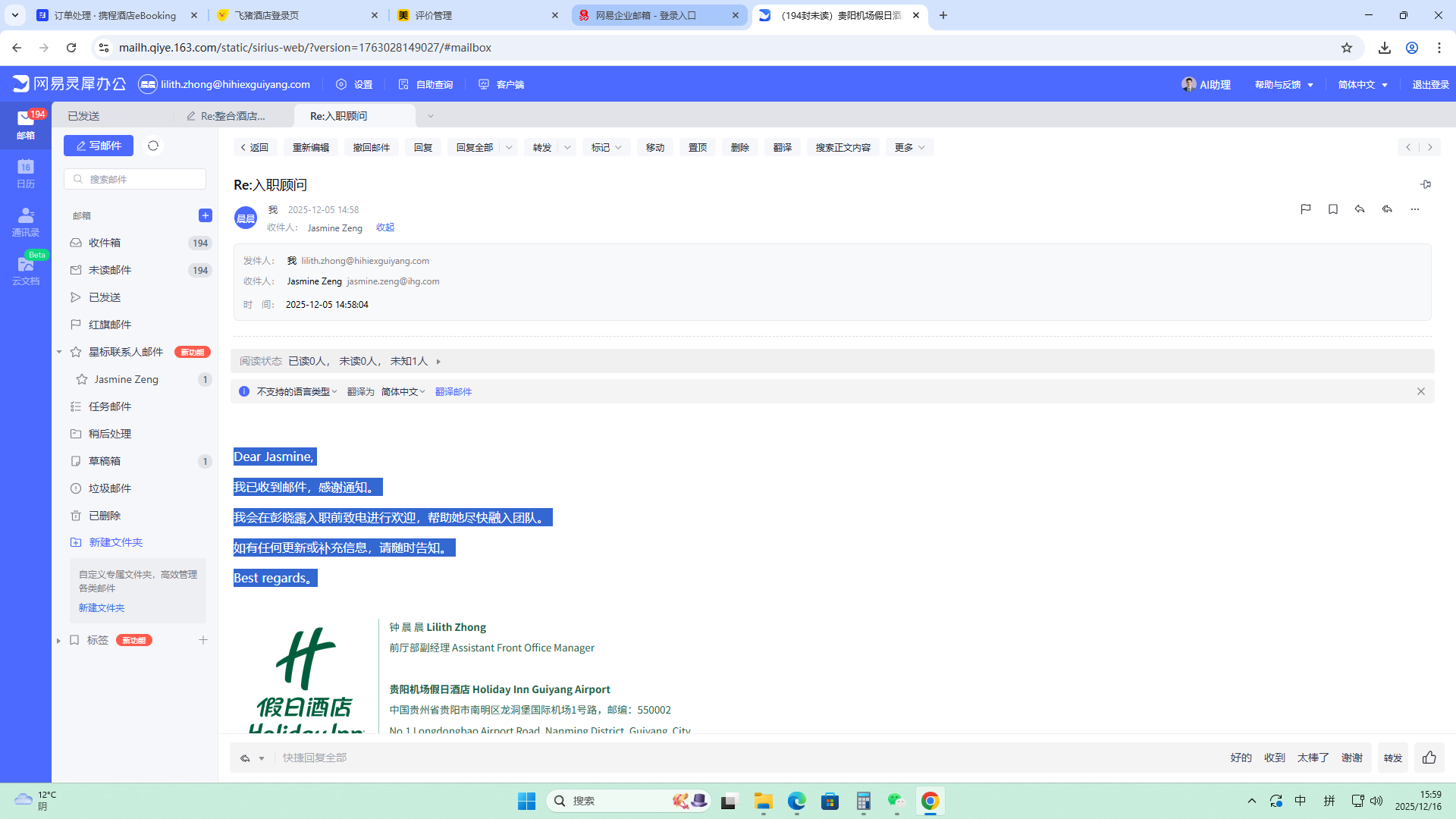
Task: Add new mailbox folder with plus icon
Action: (x=205, y=215)
